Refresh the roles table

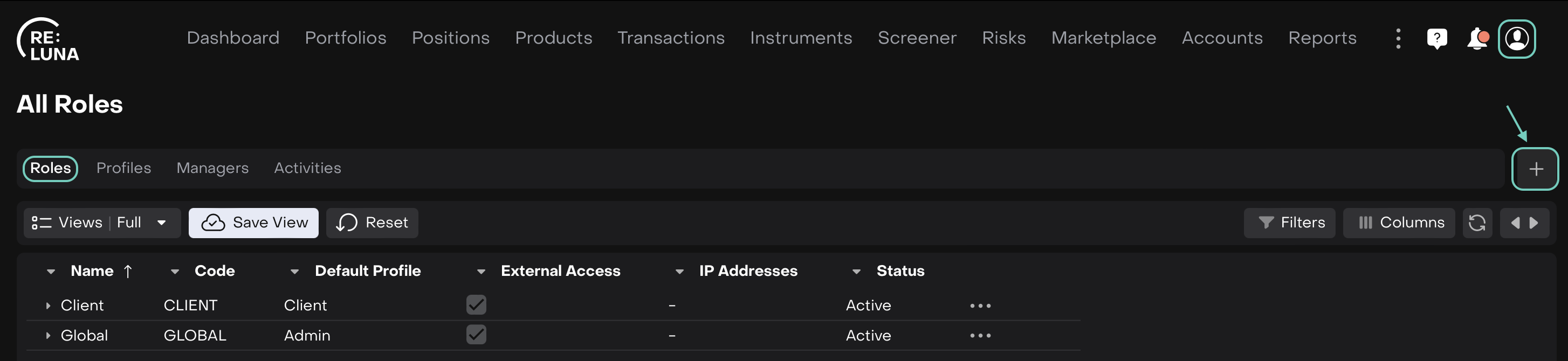coord(1477,223)
